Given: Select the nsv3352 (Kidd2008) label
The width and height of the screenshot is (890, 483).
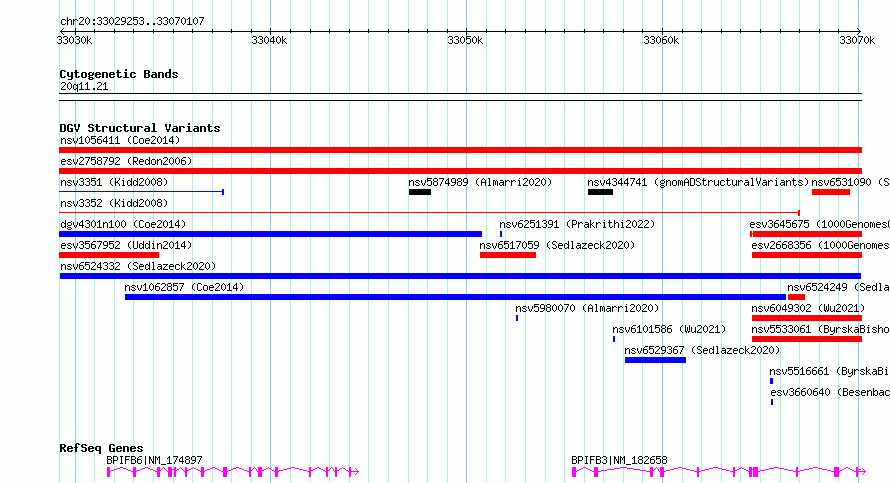Looking at the screenshot, I should click(x=114, y=203).
